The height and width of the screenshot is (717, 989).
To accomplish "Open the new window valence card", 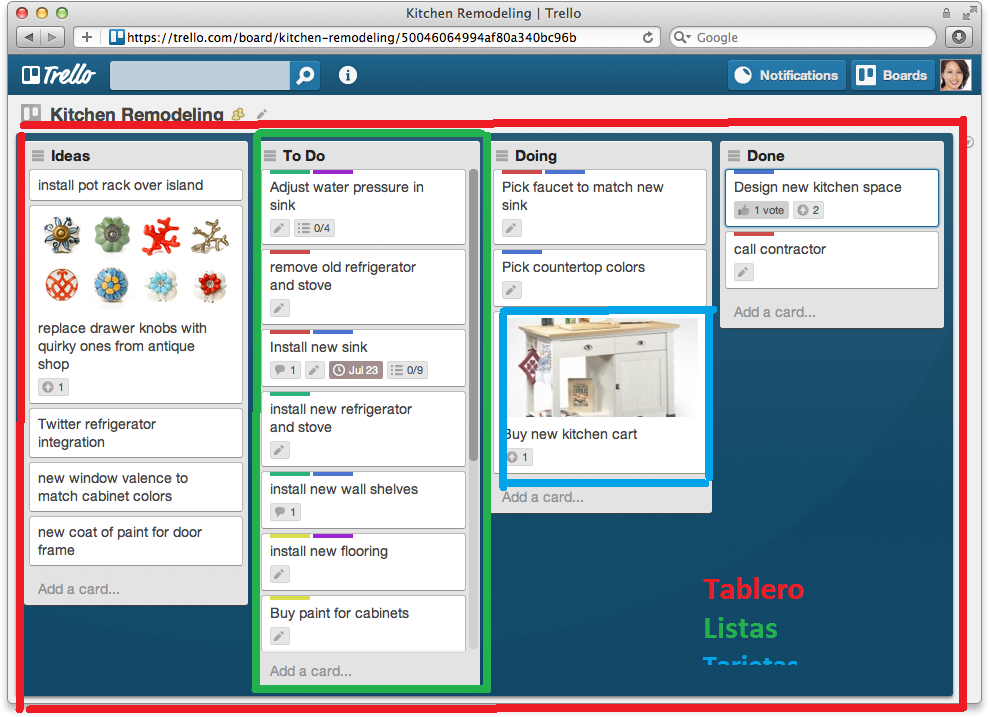I will coord(136,487).
